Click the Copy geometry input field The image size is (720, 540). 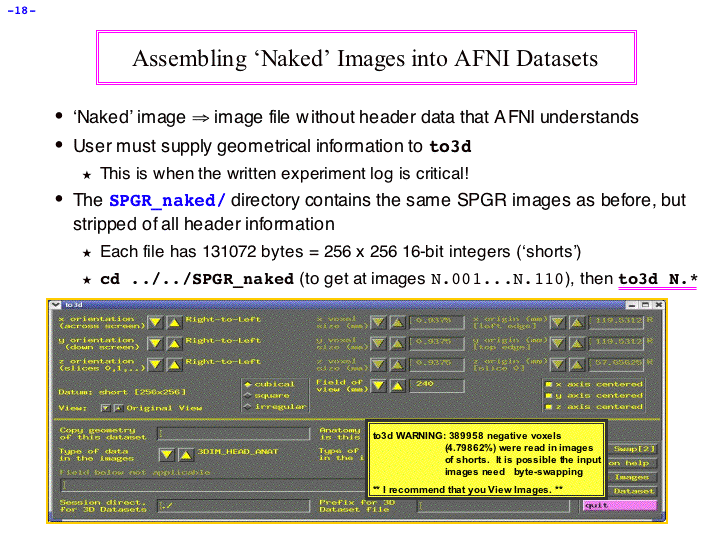pyautogui.click(x=232, y=432)
